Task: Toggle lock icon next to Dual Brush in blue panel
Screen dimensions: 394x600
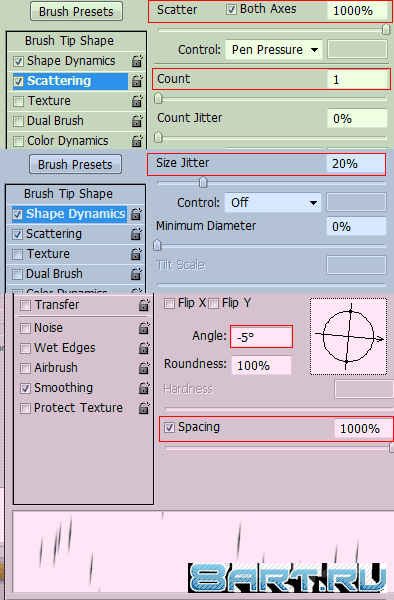Action: [136, 274]
